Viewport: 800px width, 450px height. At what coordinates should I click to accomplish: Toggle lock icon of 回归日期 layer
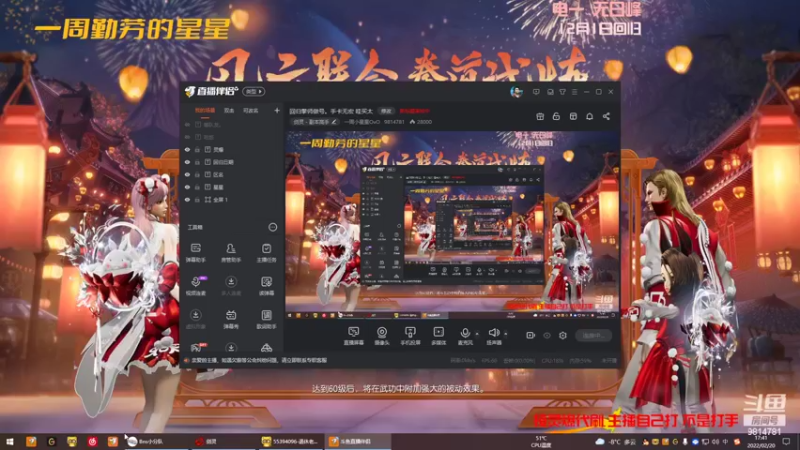point(197,162)
